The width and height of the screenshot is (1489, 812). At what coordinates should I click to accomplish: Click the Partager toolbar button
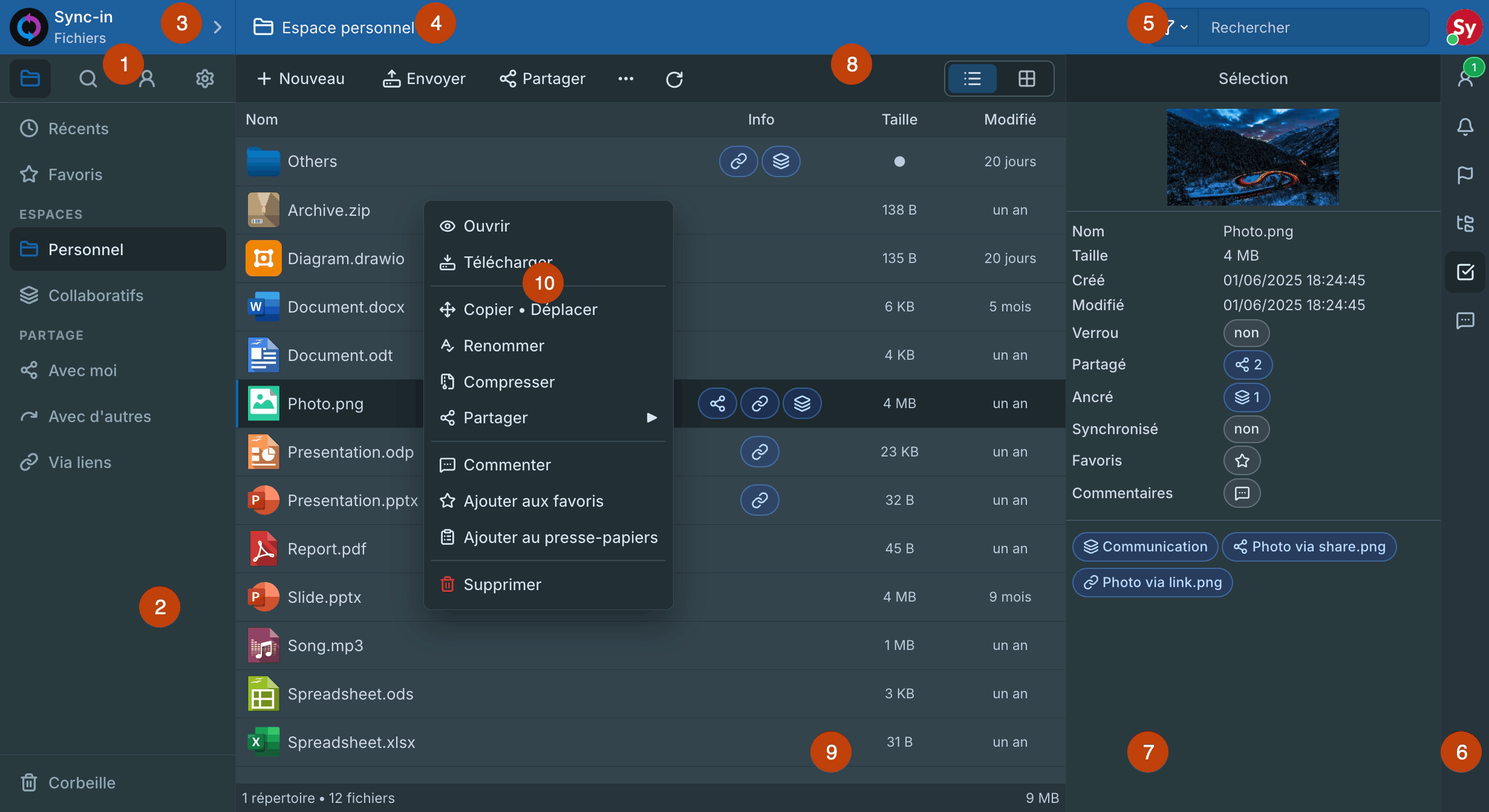tap(542, 79)
